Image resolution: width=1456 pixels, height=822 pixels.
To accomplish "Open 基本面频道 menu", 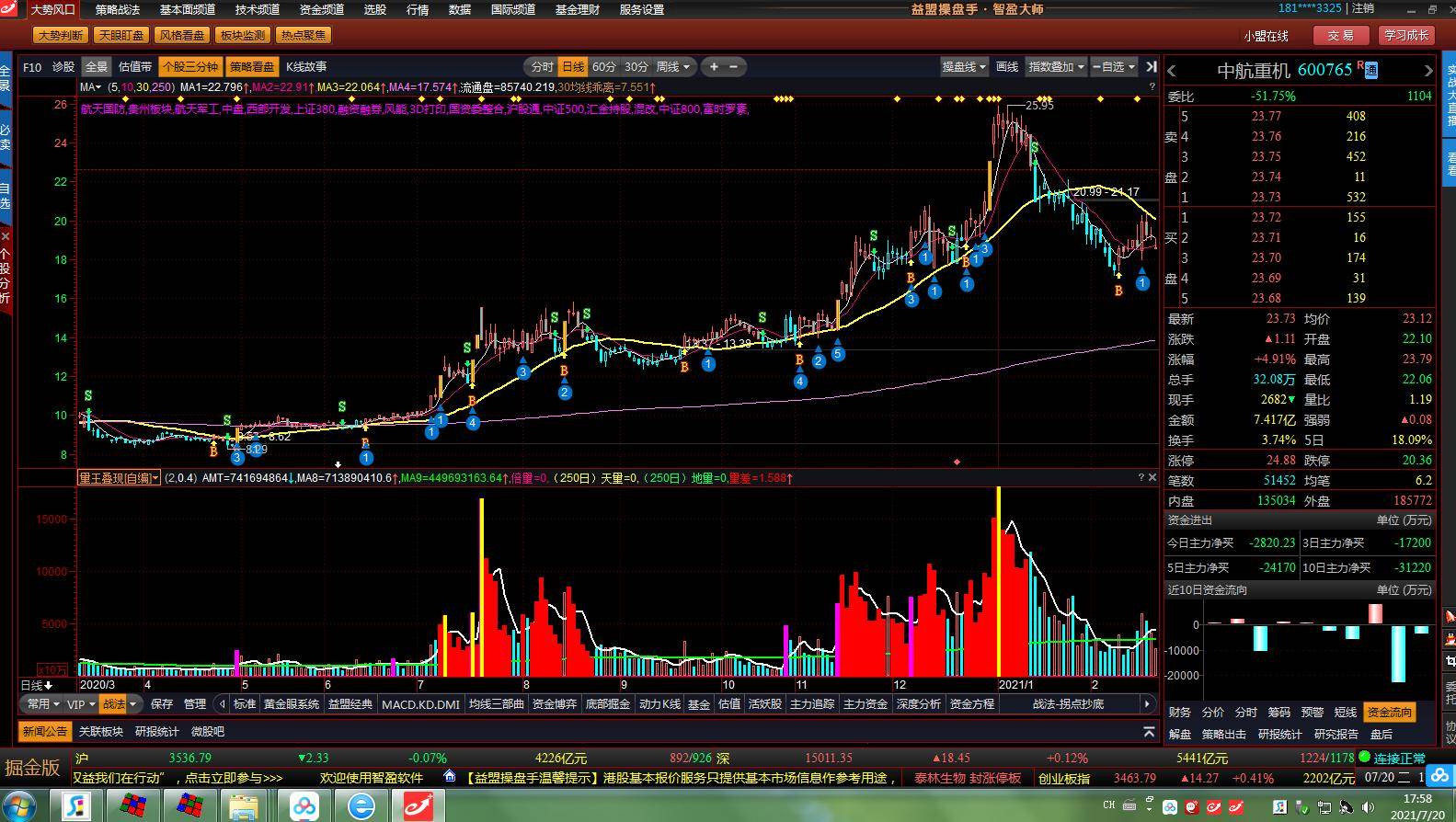I will 188,9.
